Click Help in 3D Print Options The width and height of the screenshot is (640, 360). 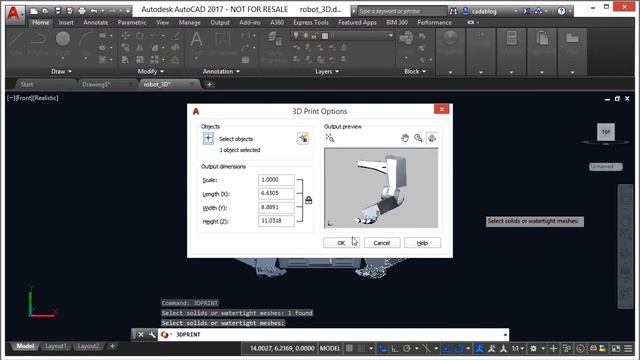click(x=422, y=243)
